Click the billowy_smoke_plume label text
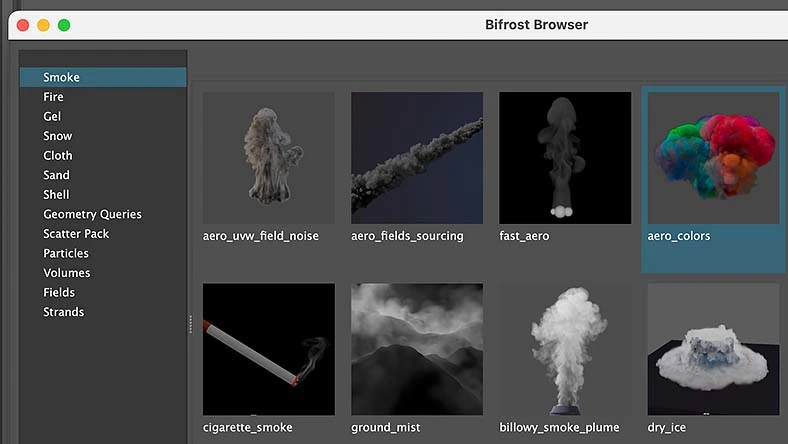Image resolution: width=788 pixels, height=444 pixels. 559,428
